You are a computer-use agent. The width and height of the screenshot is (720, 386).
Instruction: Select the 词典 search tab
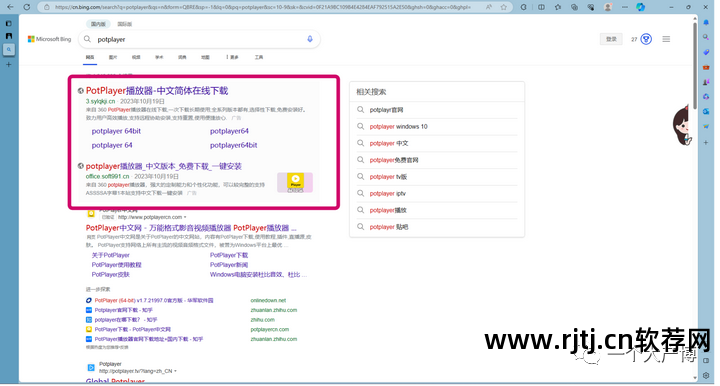tap(182, 57)
